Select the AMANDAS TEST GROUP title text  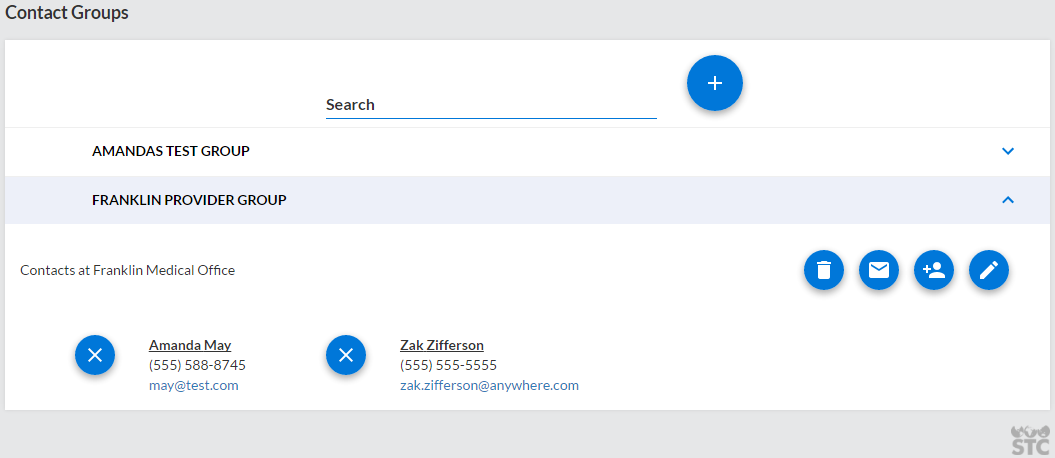pos(171,151)
